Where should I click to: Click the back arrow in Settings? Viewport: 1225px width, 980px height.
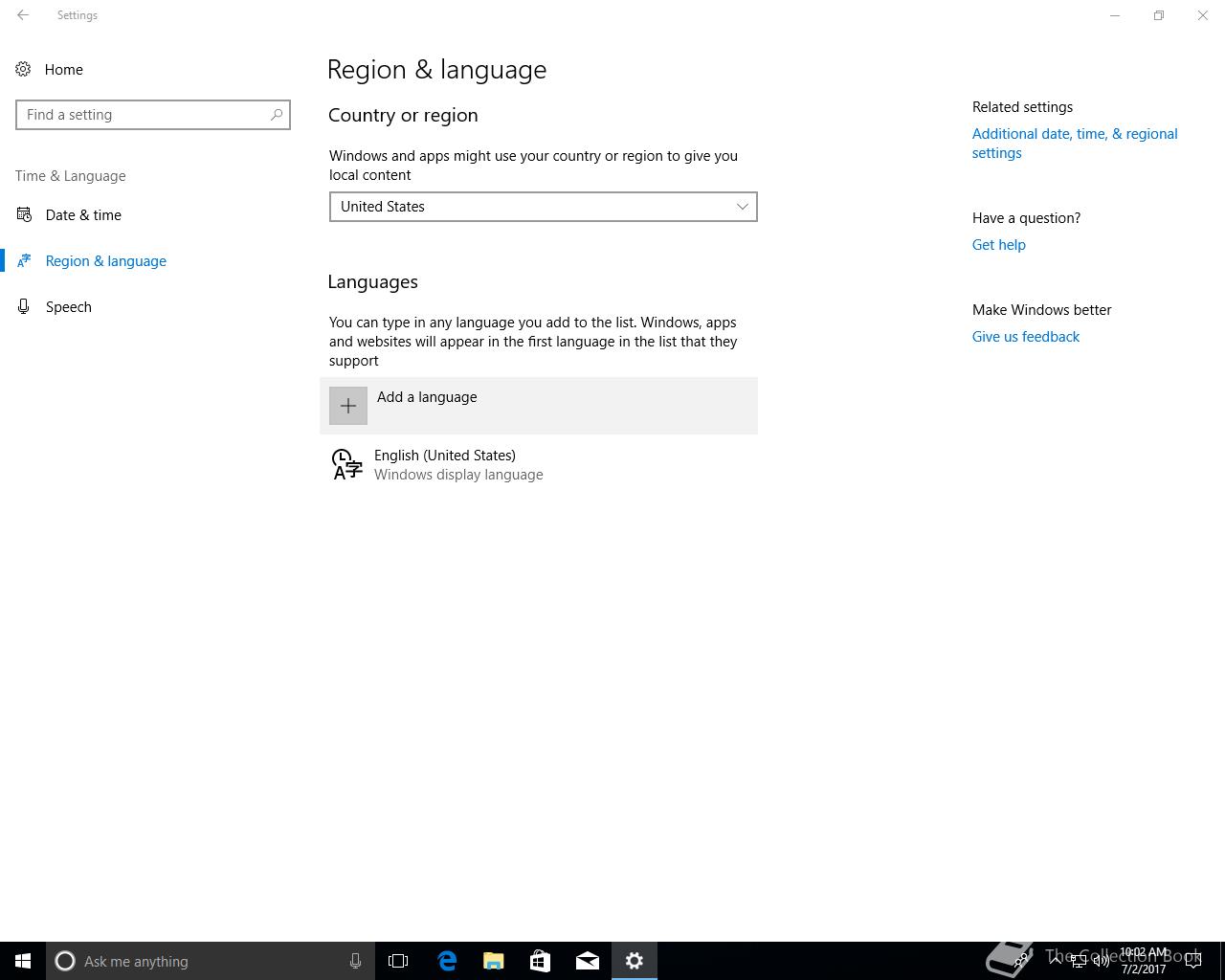23,15
